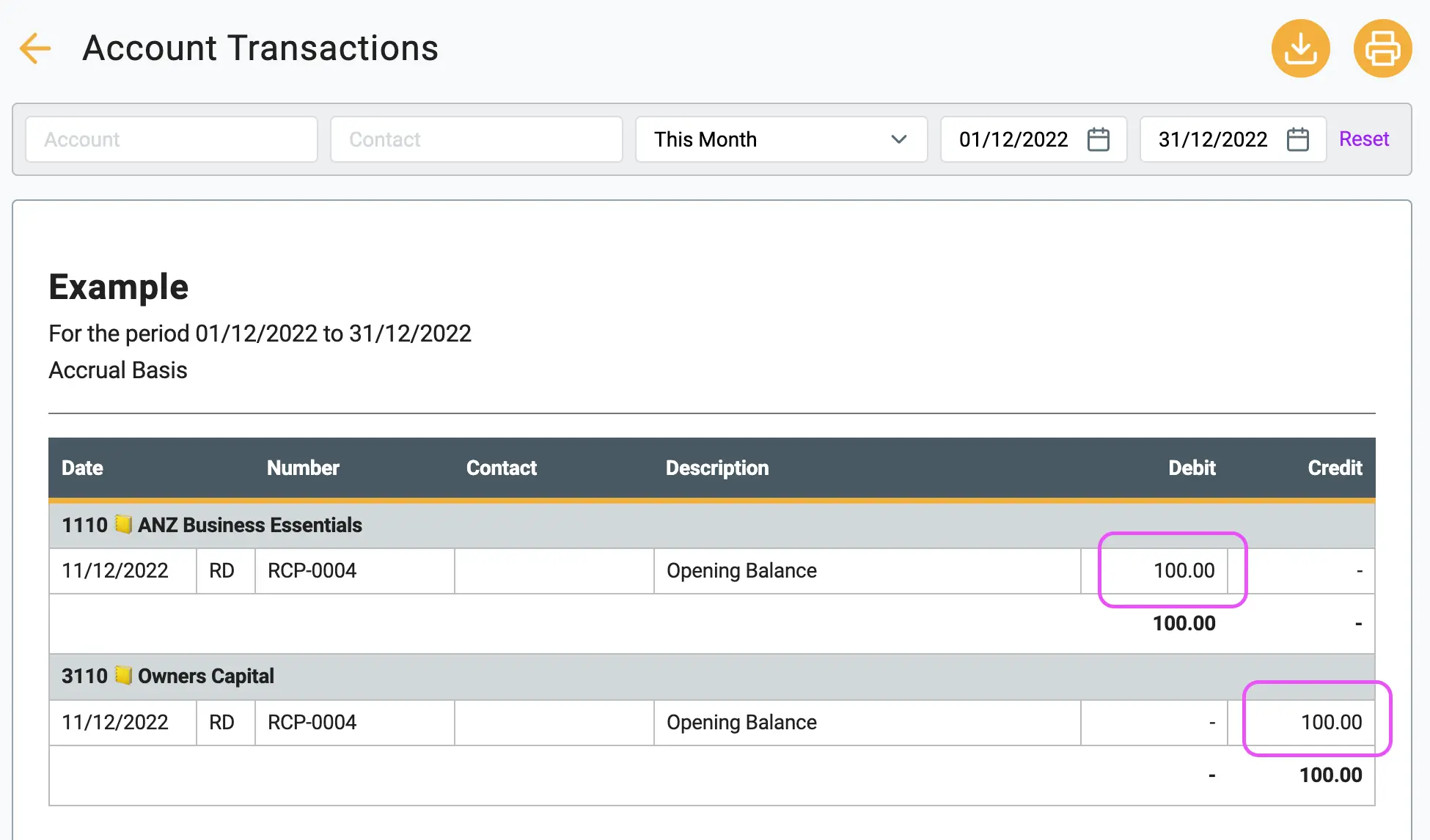Click RD type in Owners Capital row
The width and height of the screenshot is (1430, 840).
coord(221,722)
